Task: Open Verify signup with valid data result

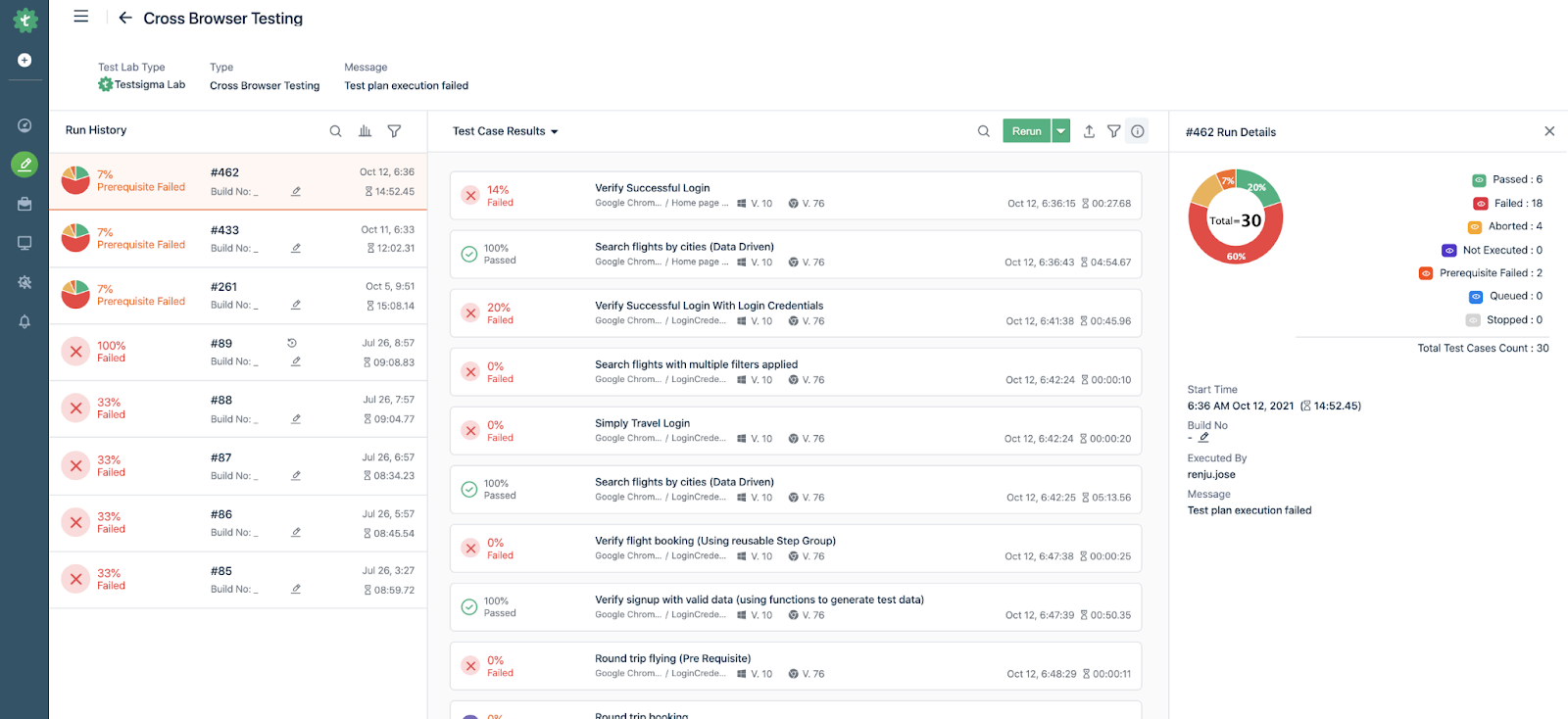Action: [796, 606]
